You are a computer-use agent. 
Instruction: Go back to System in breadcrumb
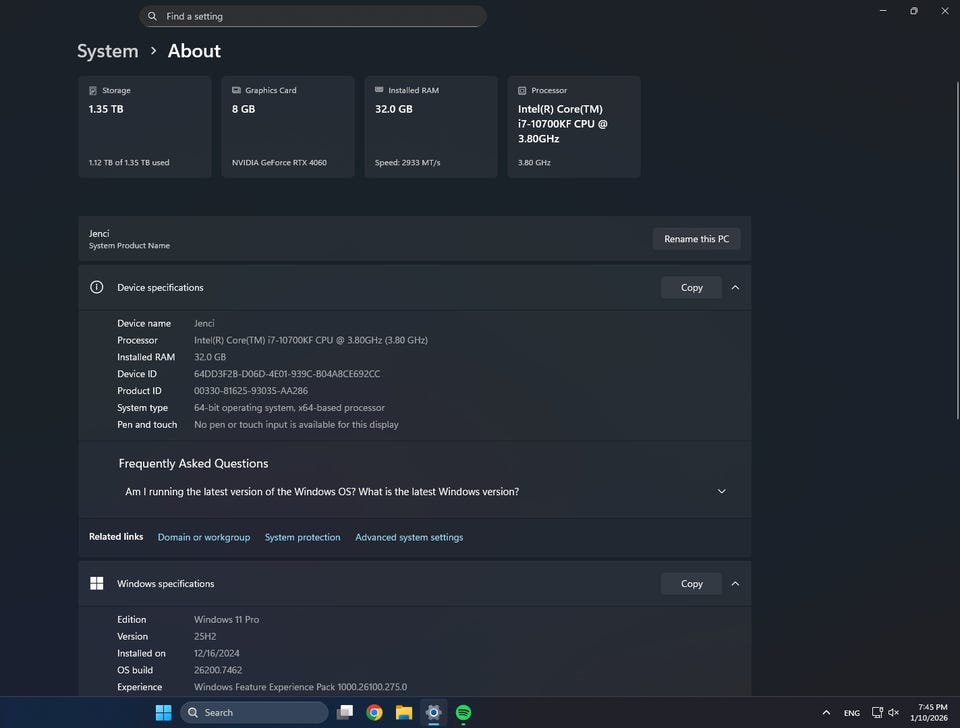108,51
